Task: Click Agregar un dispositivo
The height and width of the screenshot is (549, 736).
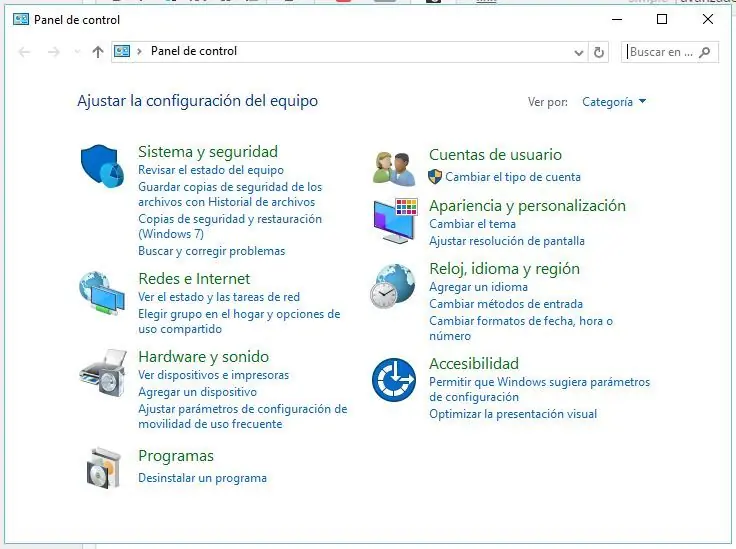Action: tap(197, 392)
